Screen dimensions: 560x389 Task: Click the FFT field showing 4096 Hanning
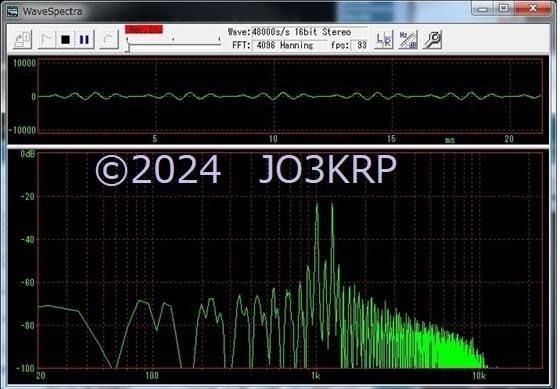click(x=289, y=45)
